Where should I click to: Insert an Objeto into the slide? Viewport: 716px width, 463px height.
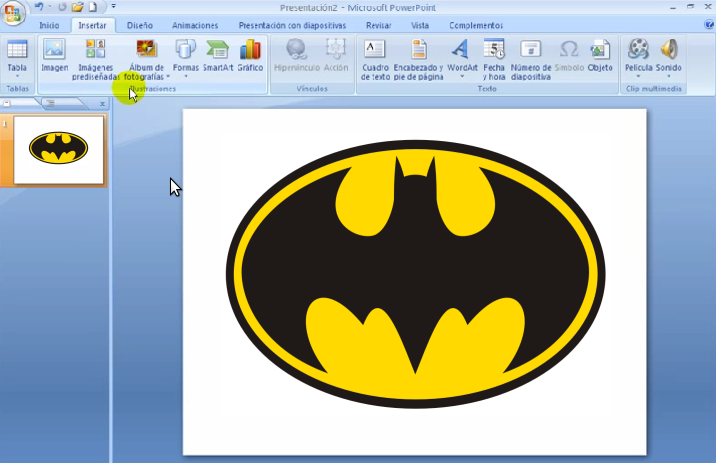coord(600,54)
